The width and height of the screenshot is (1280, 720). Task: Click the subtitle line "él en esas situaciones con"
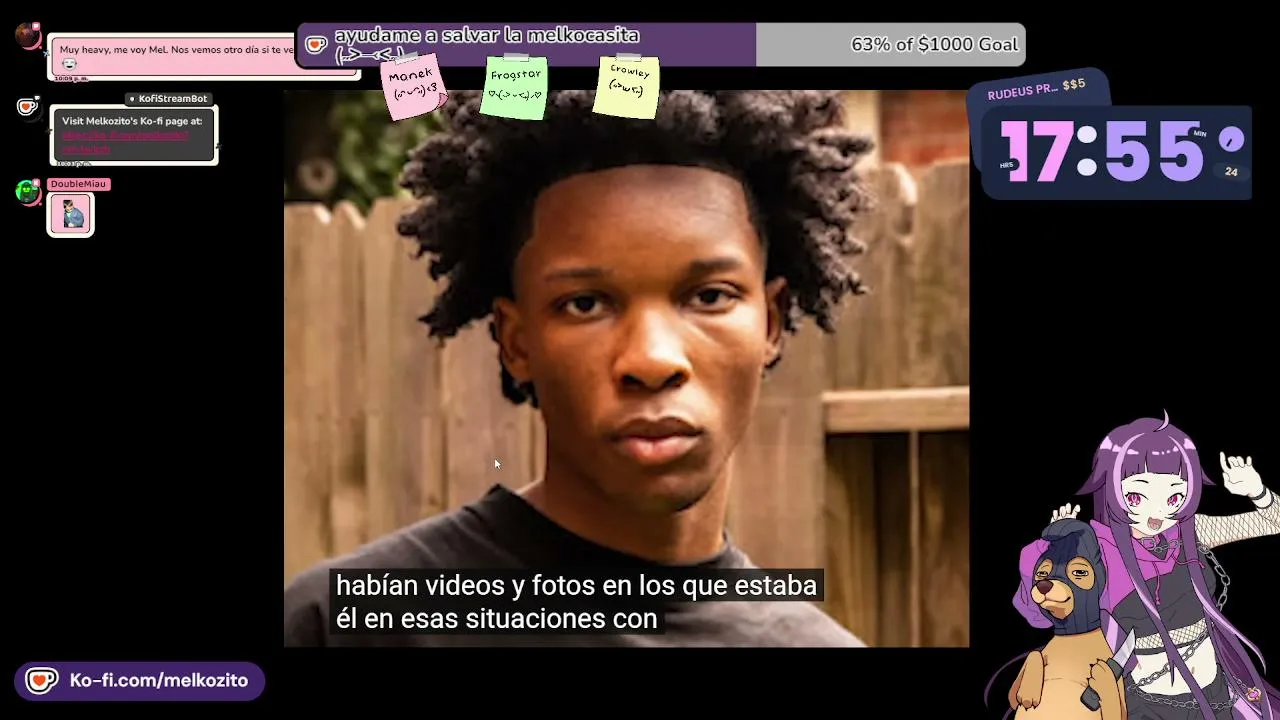(x=496, y=618)
